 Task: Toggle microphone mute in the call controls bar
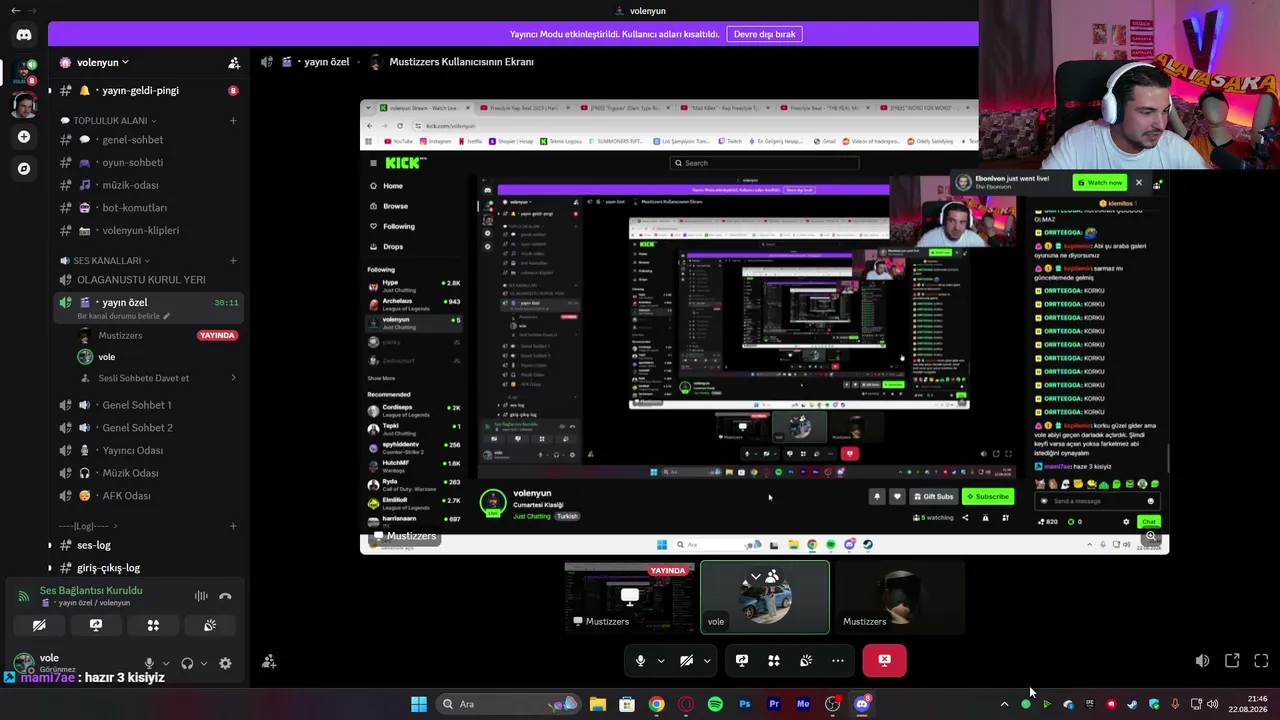[641, 660]
